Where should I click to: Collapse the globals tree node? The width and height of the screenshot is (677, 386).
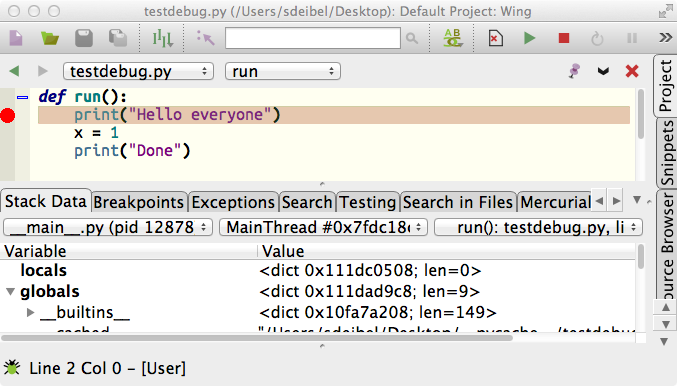click(10, 292)
